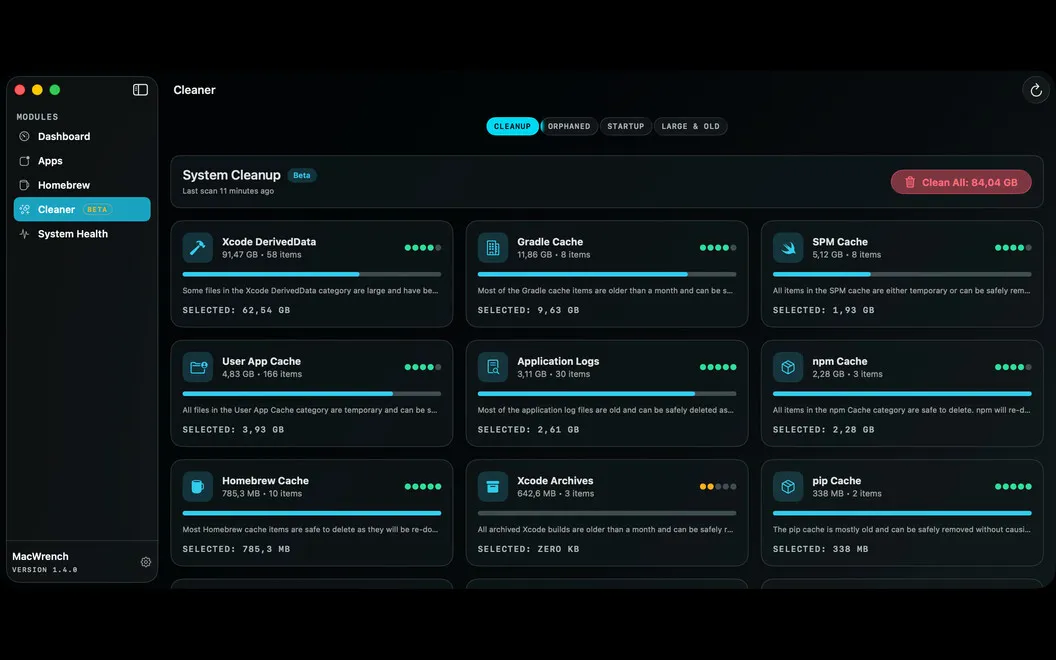
Task: Click the Gradle Cache building icon
Action: [493, 248]
